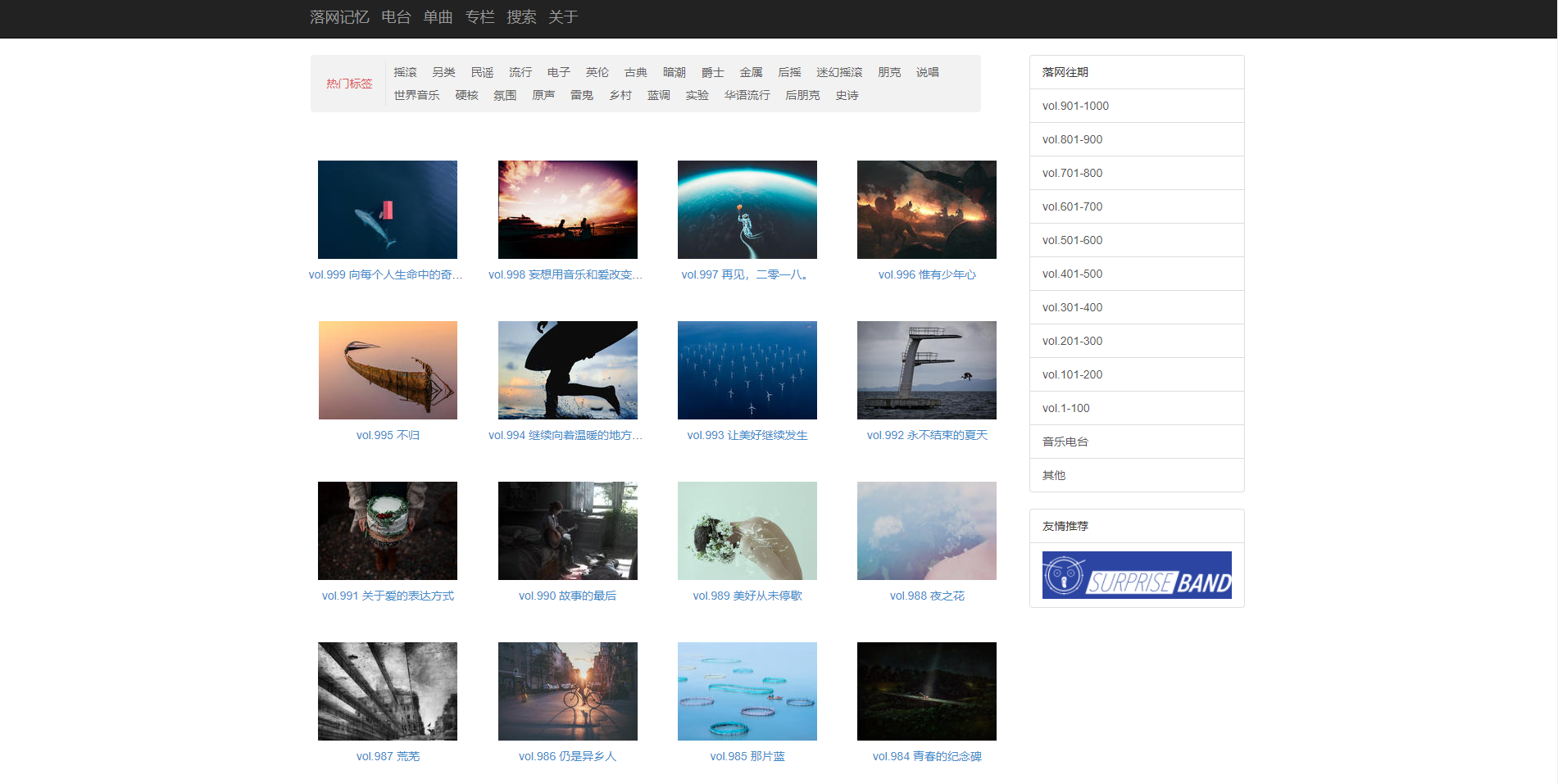Choose the 硬核 tag
This screenshot has width=1558, height=784.
467,95
